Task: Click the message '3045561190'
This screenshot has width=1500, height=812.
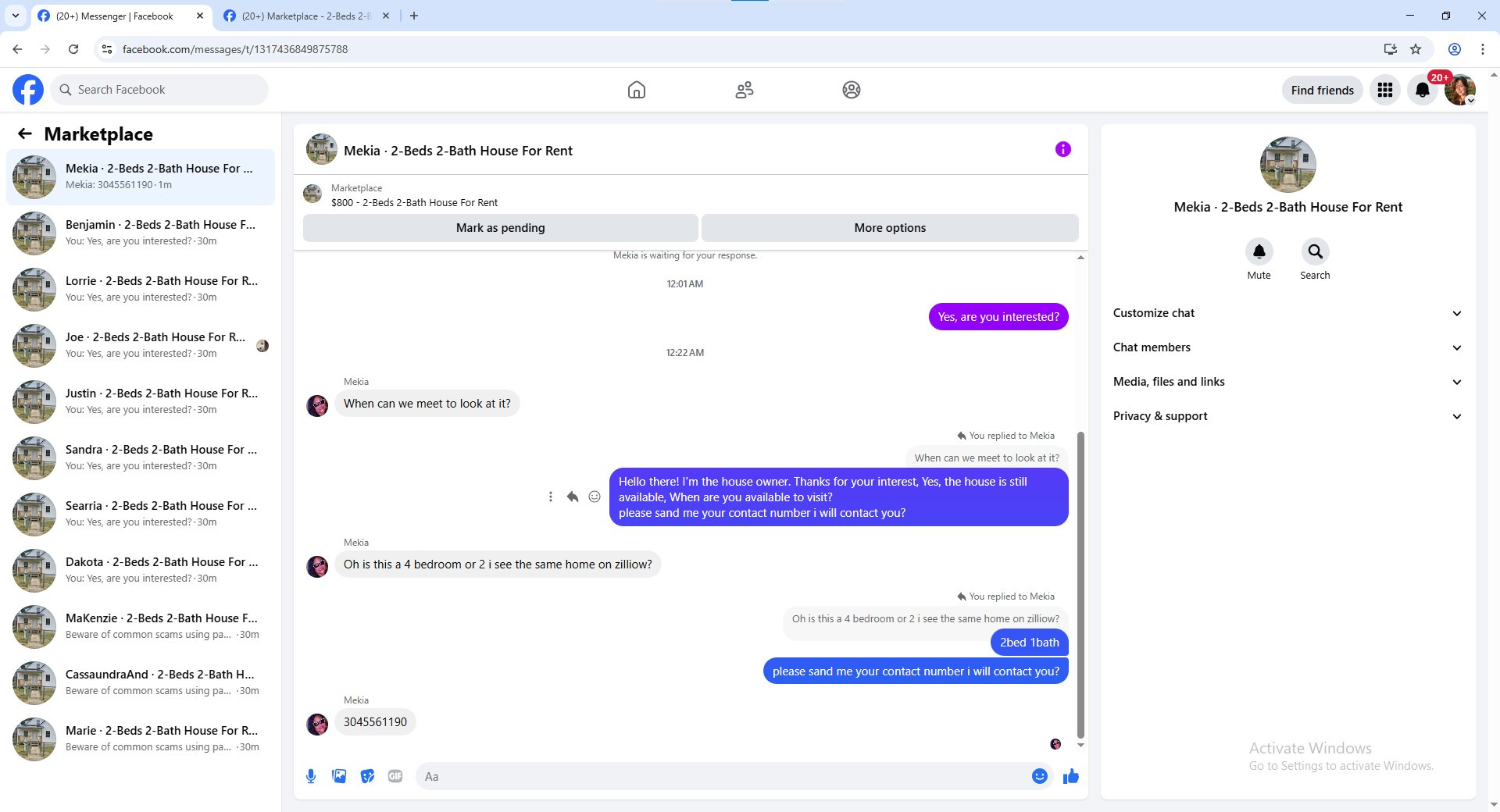Action: point(375,722)
